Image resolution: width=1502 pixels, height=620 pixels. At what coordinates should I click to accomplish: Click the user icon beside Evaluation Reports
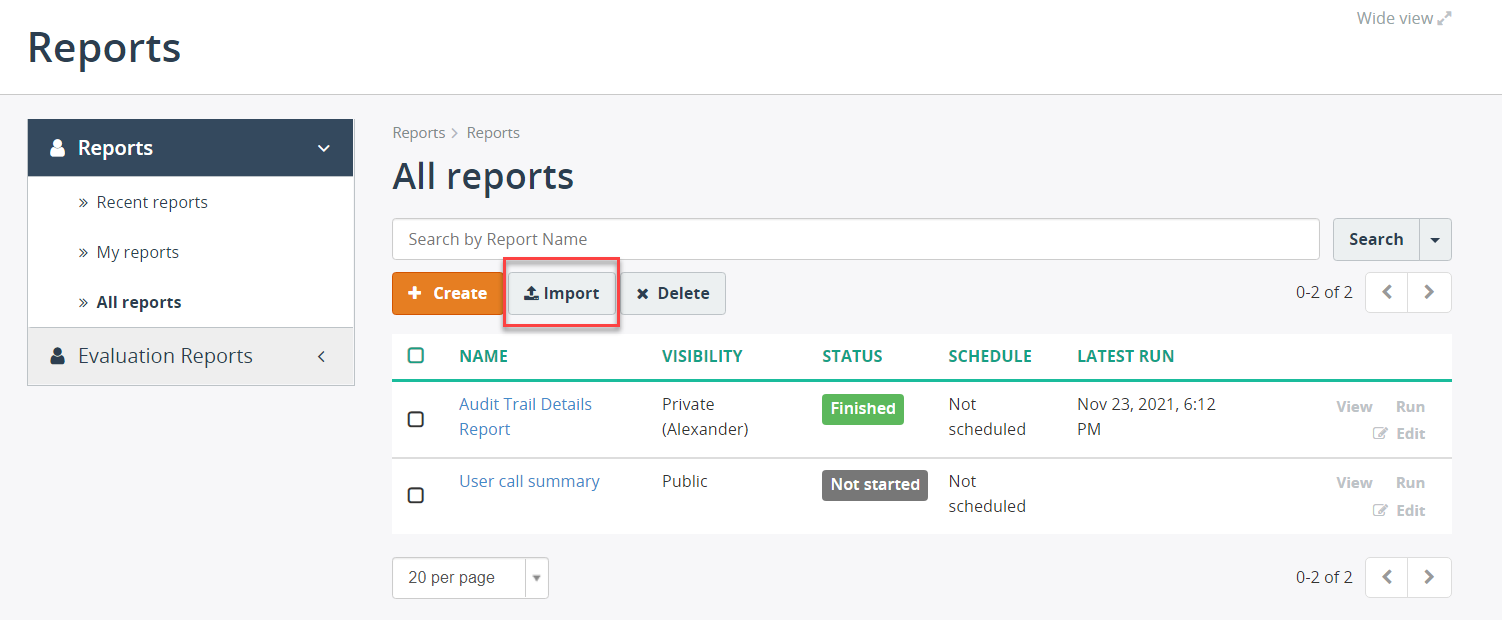point(57,356)
